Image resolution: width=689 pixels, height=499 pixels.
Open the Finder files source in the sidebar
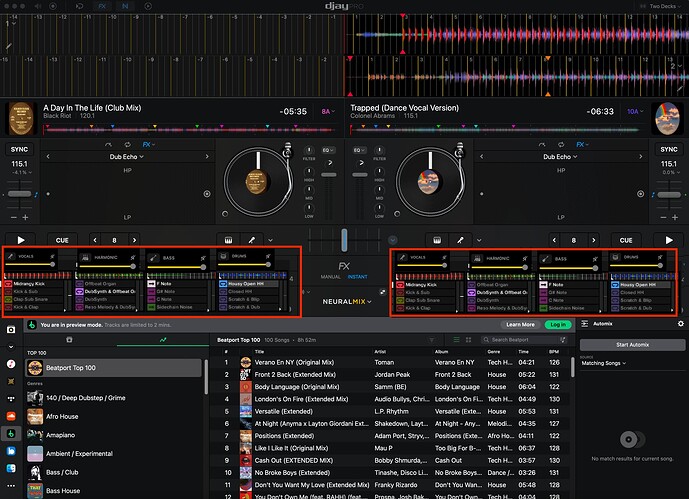click(11, 468)
